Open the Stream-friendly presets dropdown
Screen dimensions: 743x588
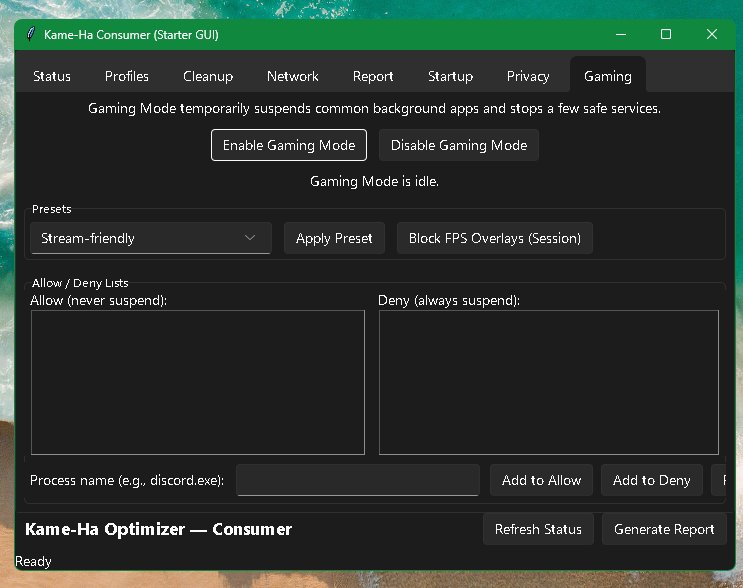pyautogui.click(x=151, y=238)
